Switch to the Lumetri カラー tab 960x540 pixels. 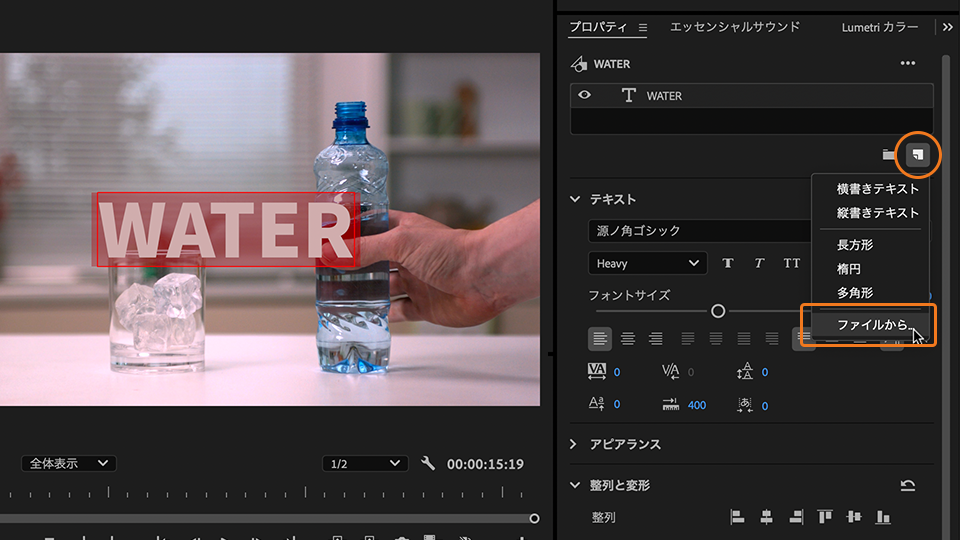880,27
